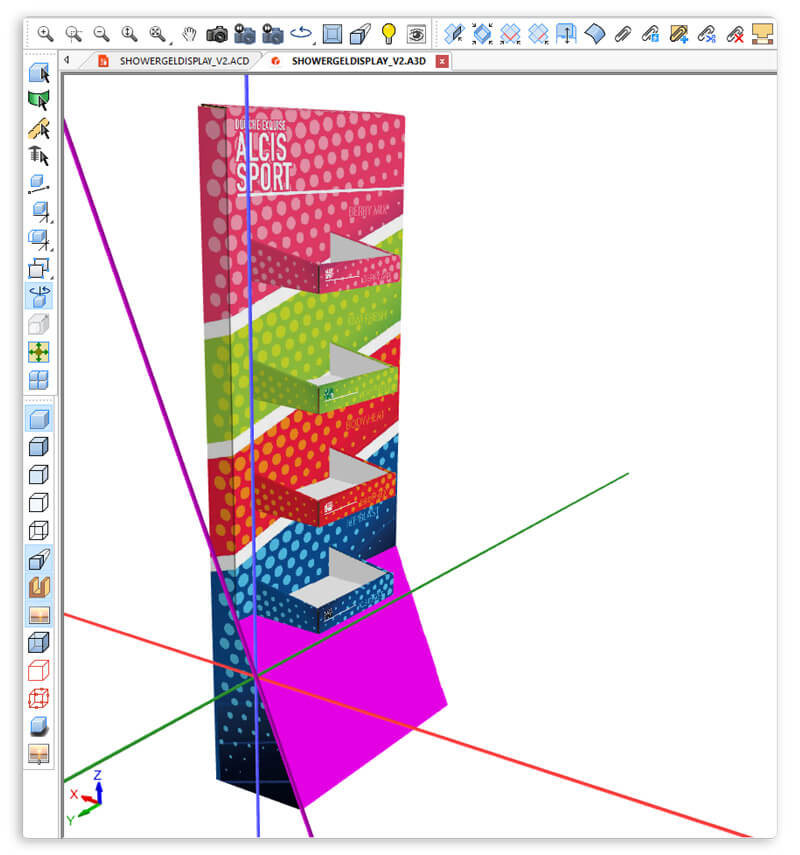Click the yellow light bulb lighting icon
Viewport: 800px width, 855px height.
coord(388,33)
